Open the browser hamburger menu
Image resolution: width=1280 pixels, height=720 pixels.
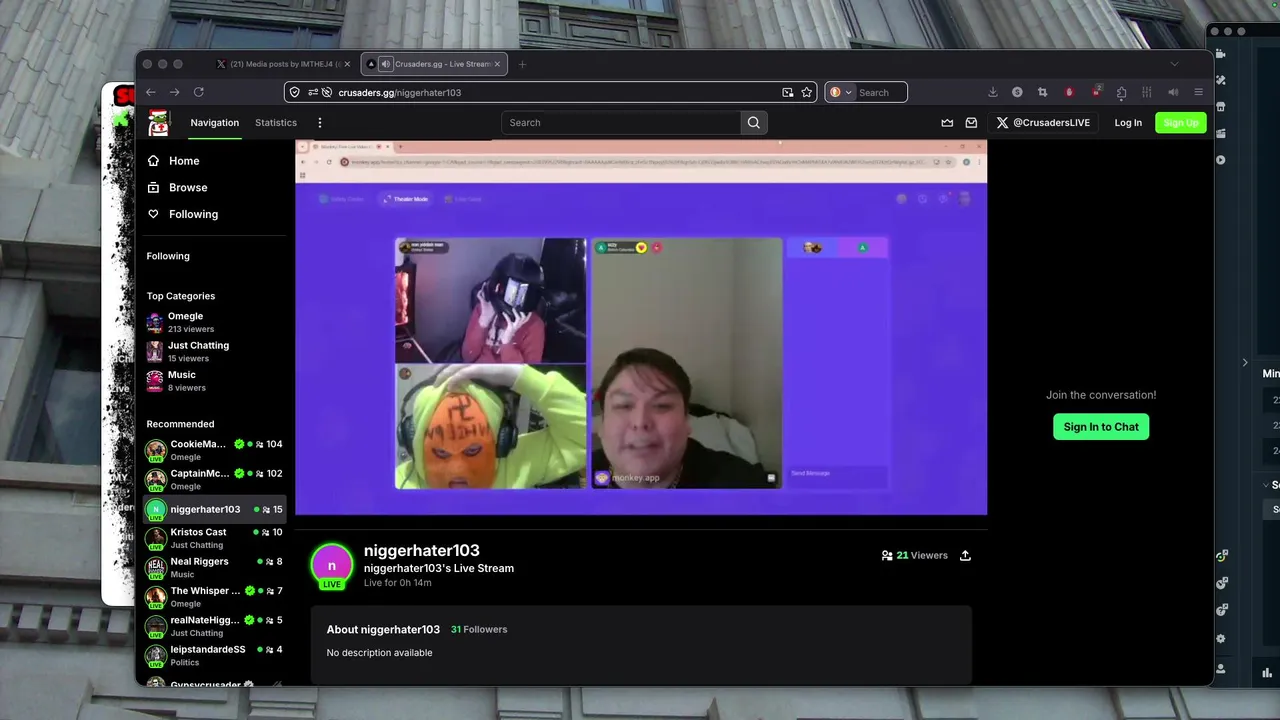pos(1198,92)
